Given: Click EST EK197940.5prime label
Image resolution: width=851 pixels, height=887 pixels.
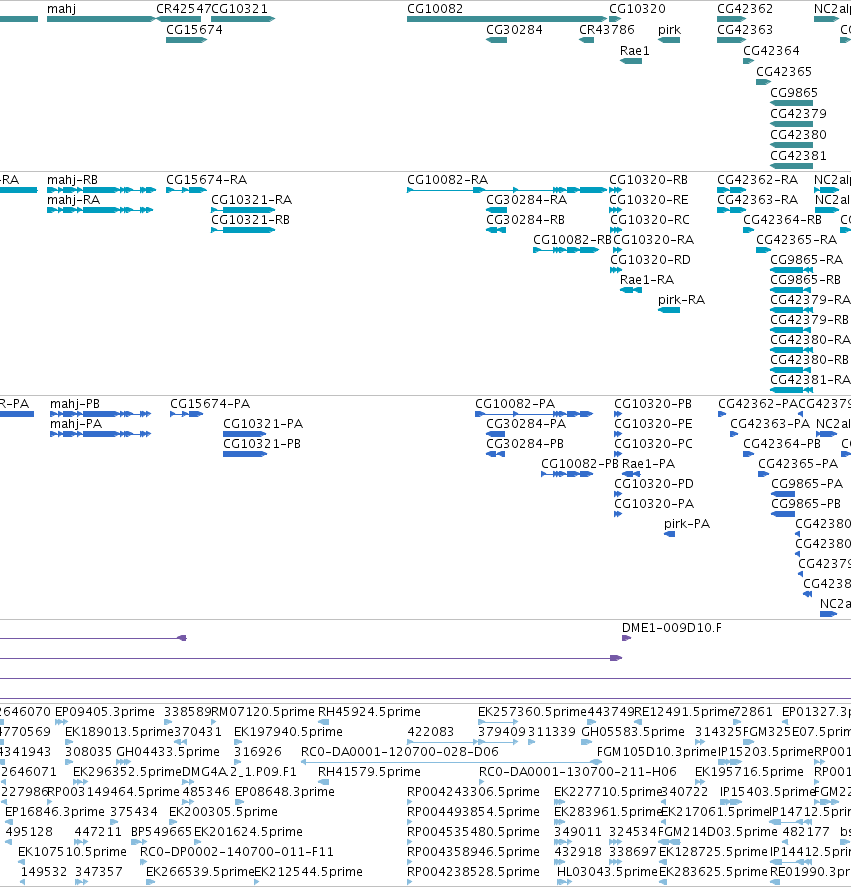Looking at the screenshot, I should [x=288, y=731].
